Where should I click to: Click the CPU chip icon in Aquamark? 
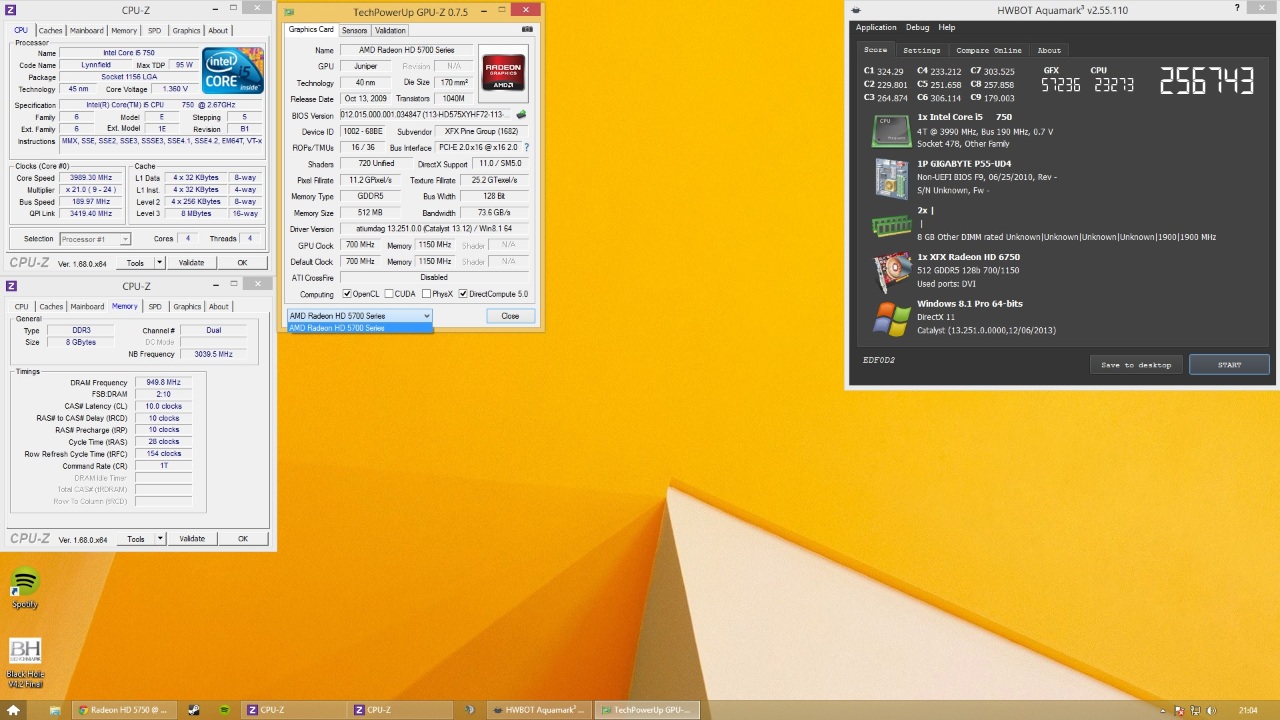point(890,131)
